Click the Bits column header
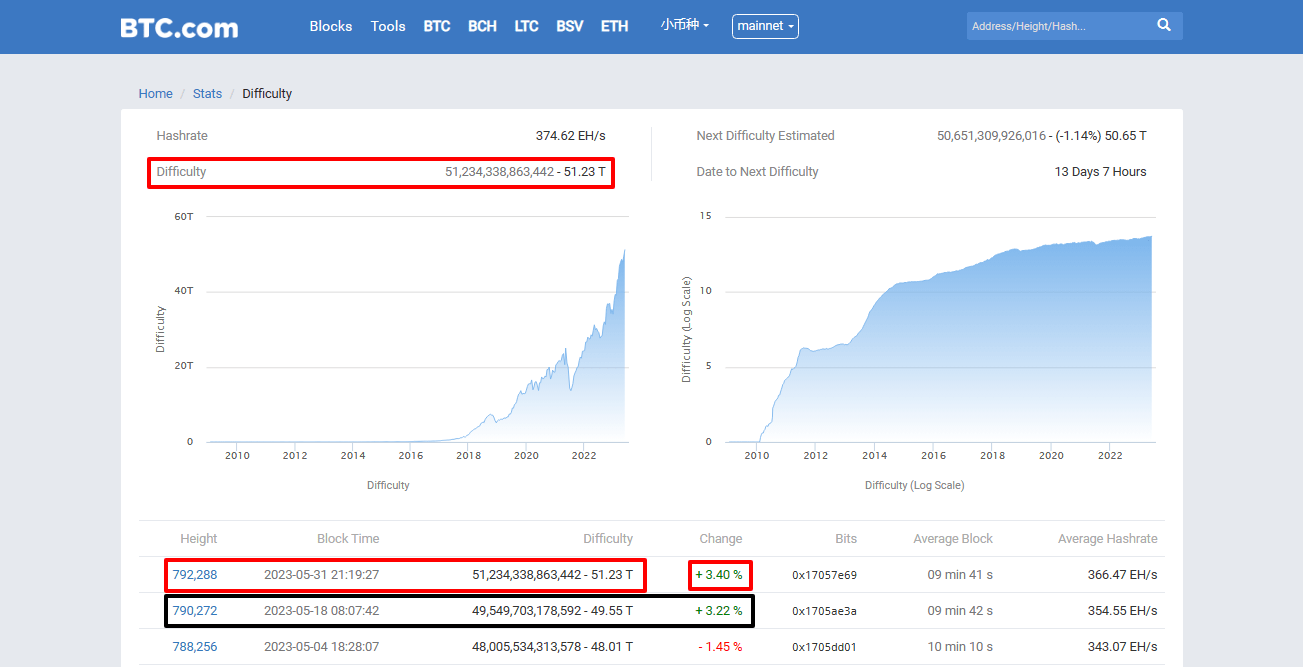Viewport: 1303px width, 667px height. tap(846, 539)
